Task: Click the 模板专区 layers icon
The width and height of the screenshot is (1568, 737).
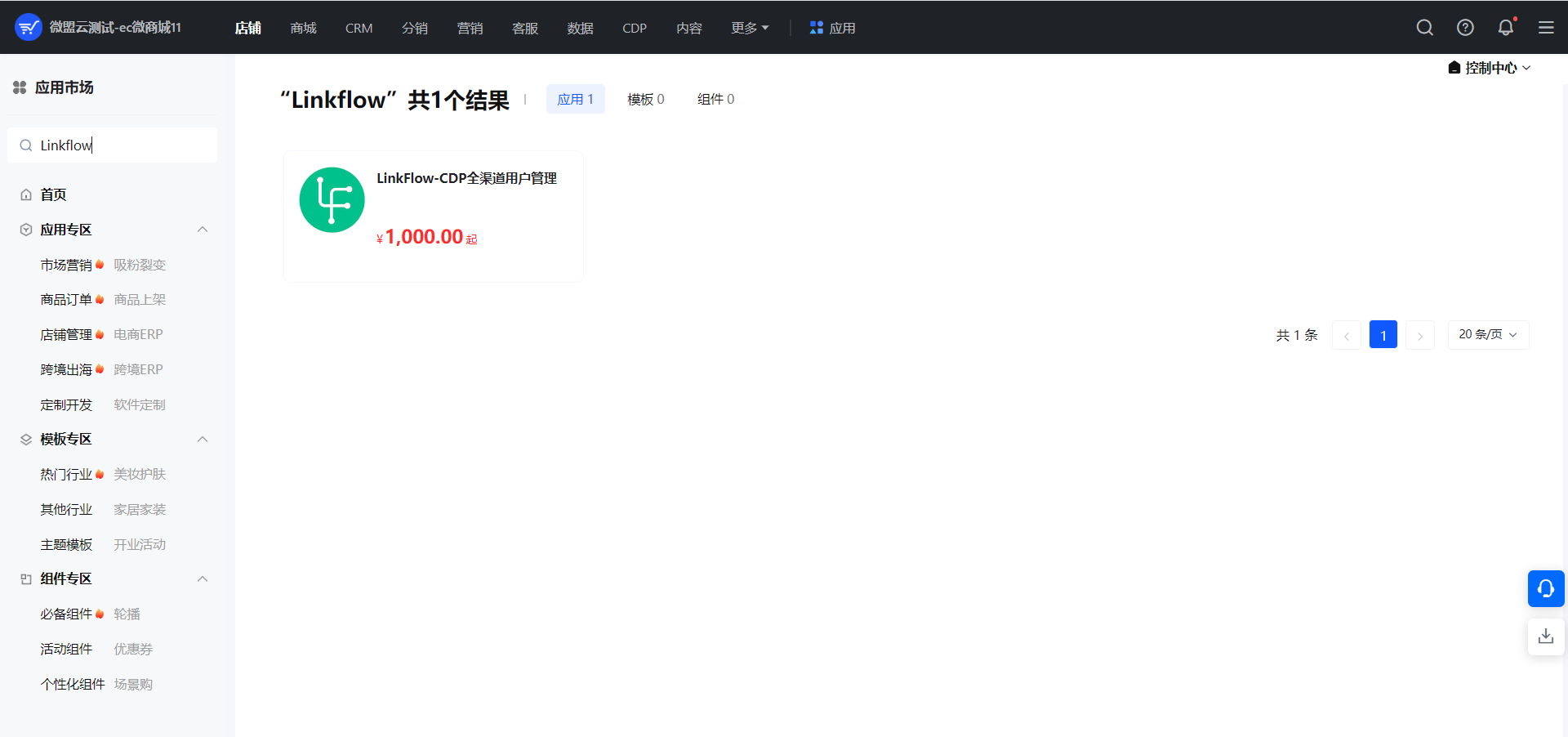Action: [x=26, y=440]
